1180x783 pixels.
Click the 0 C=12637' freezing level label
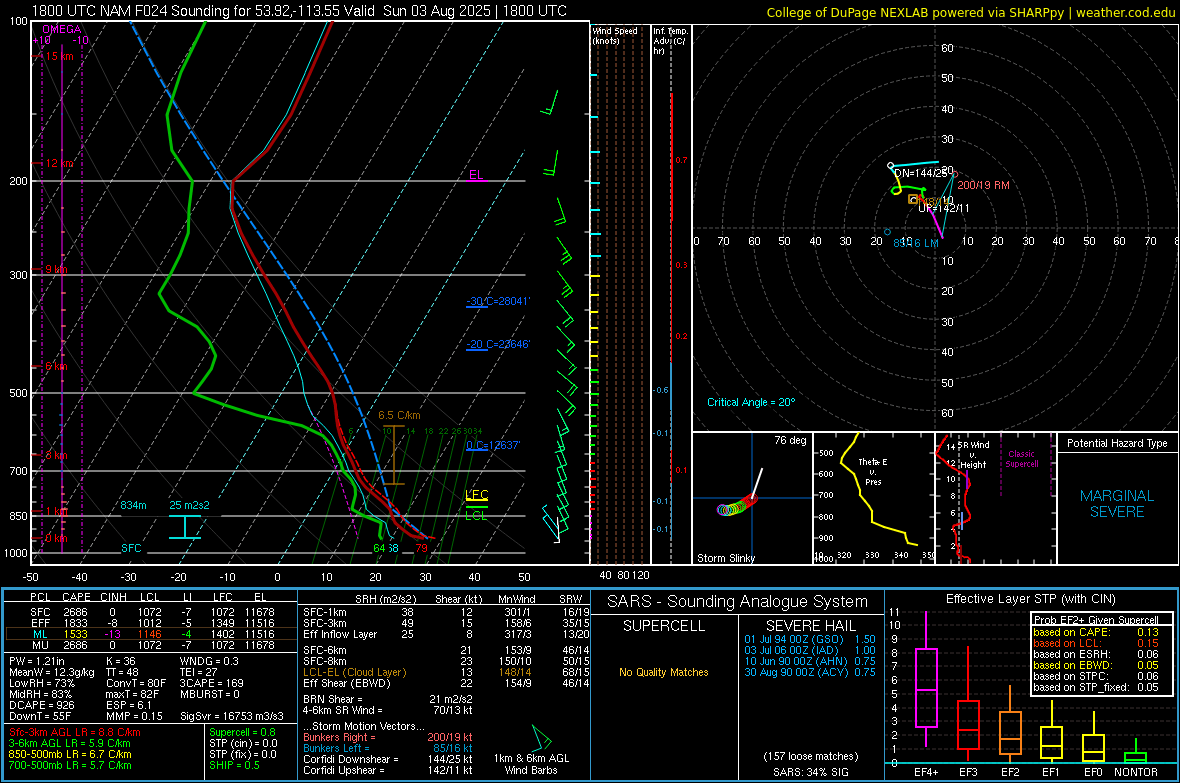pos(493,445)
